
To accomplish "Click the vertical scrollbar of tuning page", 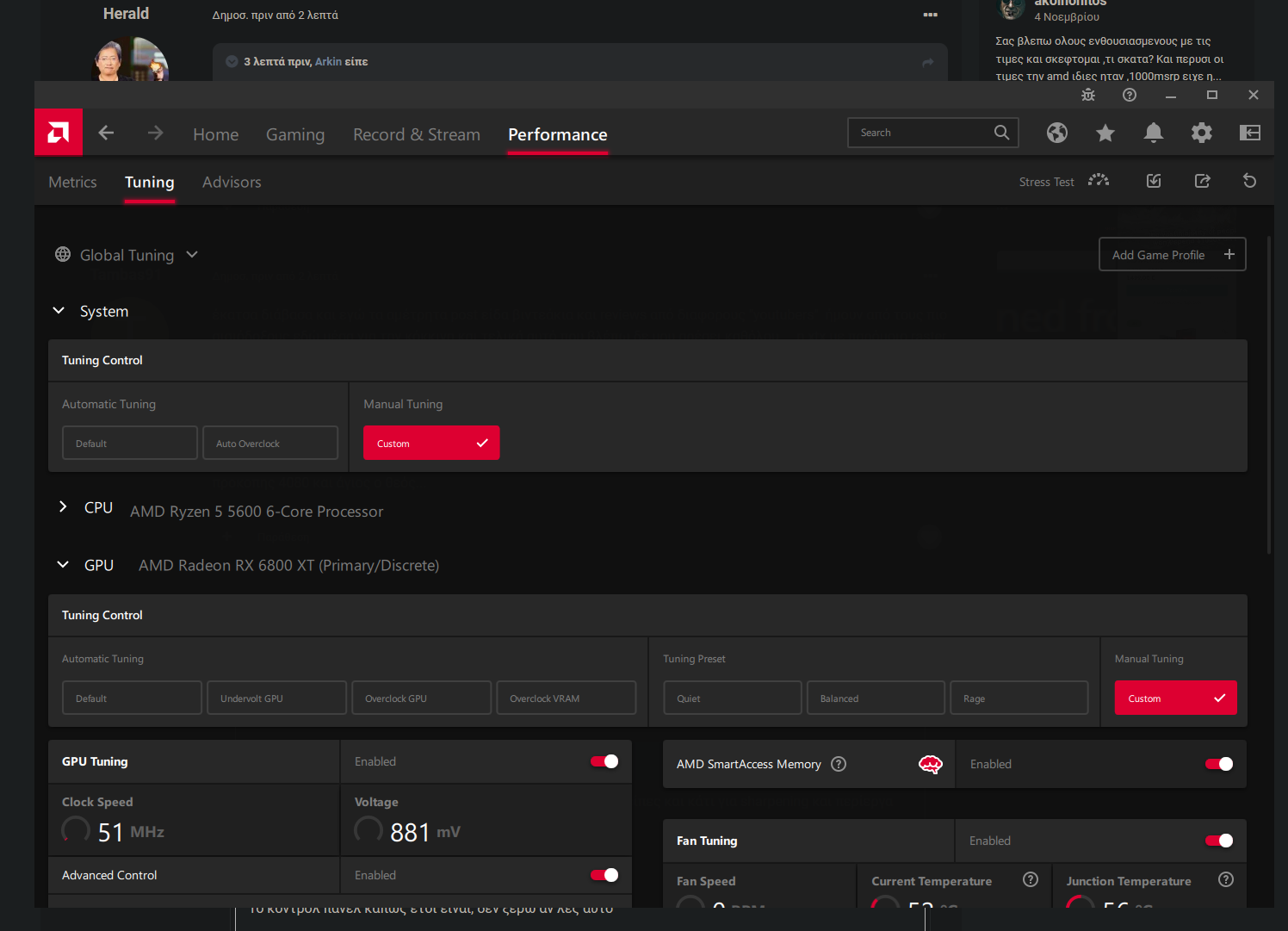I will click(x=1269, y=394).
